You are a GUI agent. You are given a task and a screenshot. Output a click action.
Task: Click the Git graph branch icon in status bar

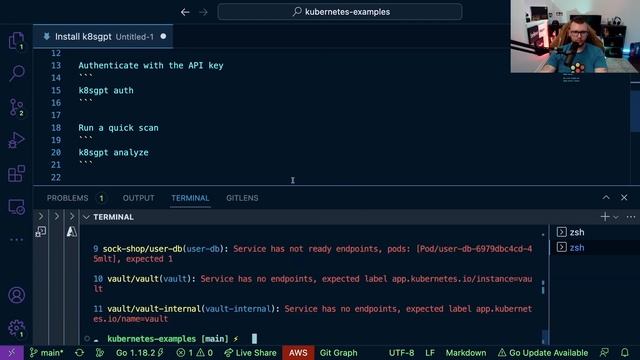[x=100, y=353]
